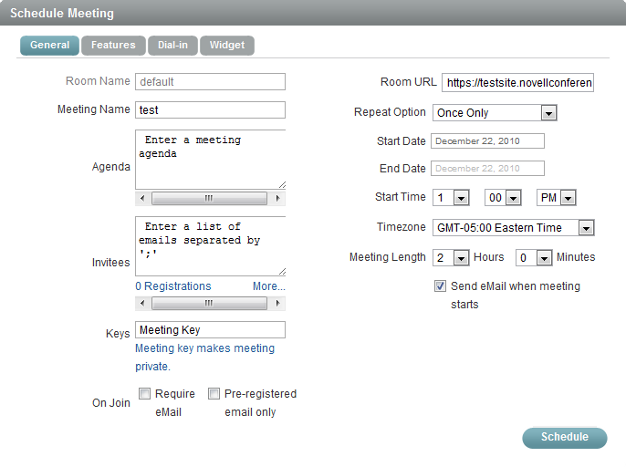
Task: Select the Widget tab
Action: [x=226, y=45]
